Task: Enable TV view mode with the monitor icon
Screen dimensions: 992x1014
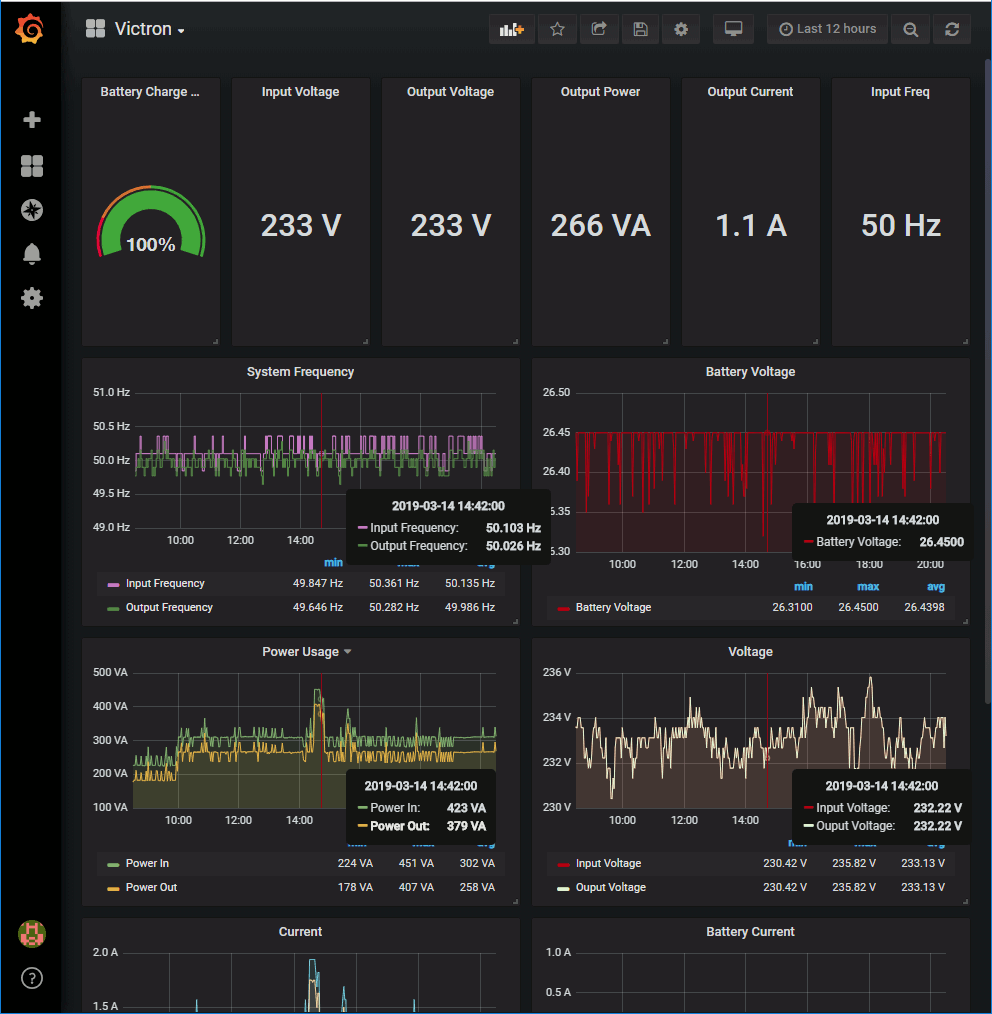Action: coord(733,28)
